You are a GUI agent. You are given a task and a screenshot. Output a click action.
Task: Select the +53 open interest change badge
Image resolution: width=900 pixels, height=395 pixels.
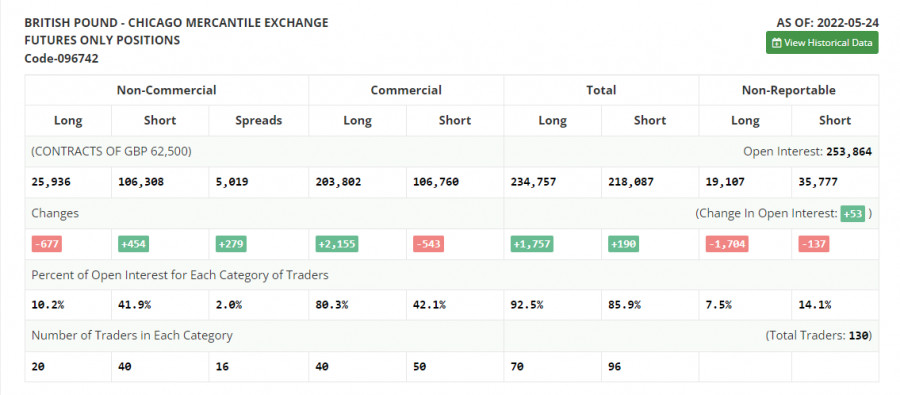point(852,214)
